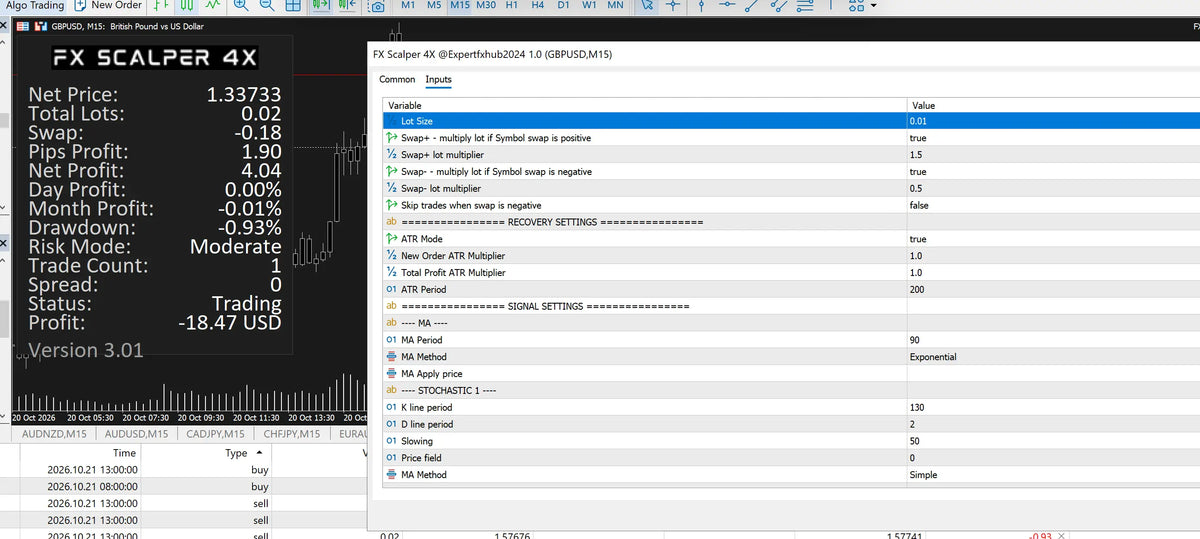The image size is (1200, 539).
Task: Select the H4 timeframe
Action: [538, 6]
